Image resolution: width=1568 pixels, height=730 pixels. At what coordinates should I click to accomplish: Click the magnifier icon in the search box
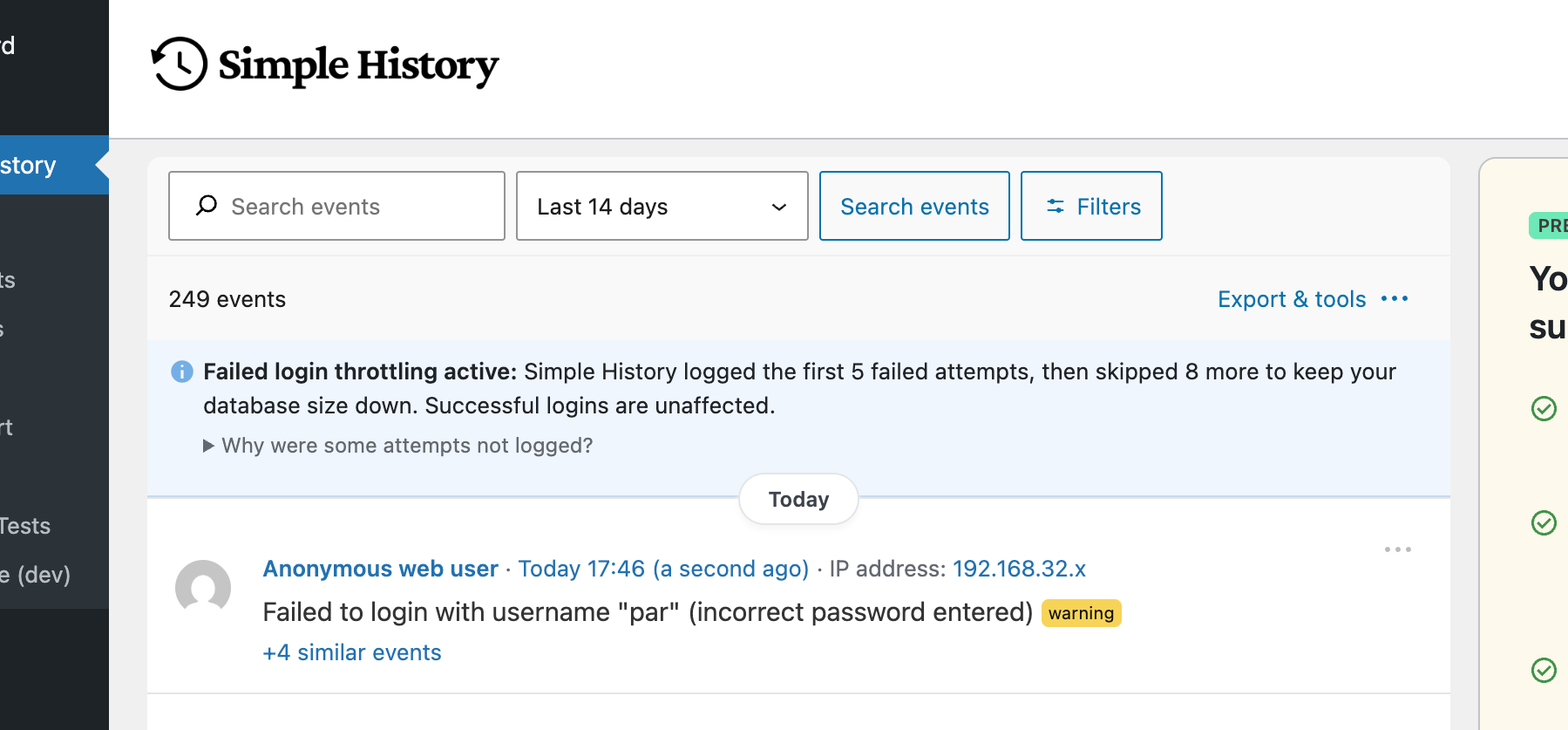coord(206,206)
